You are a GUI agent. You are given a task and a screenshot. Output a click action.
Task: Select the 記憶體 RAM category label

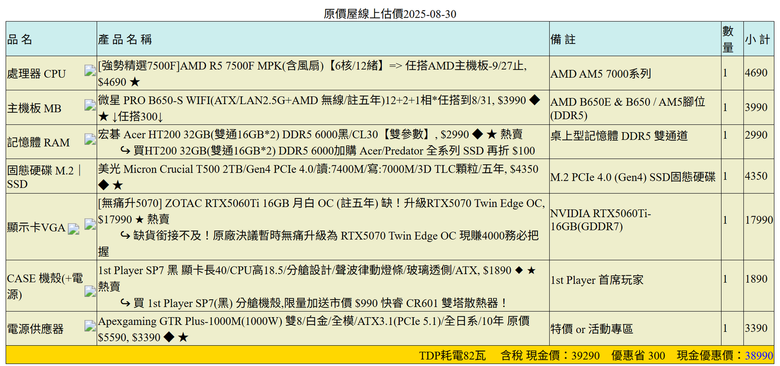38,143
